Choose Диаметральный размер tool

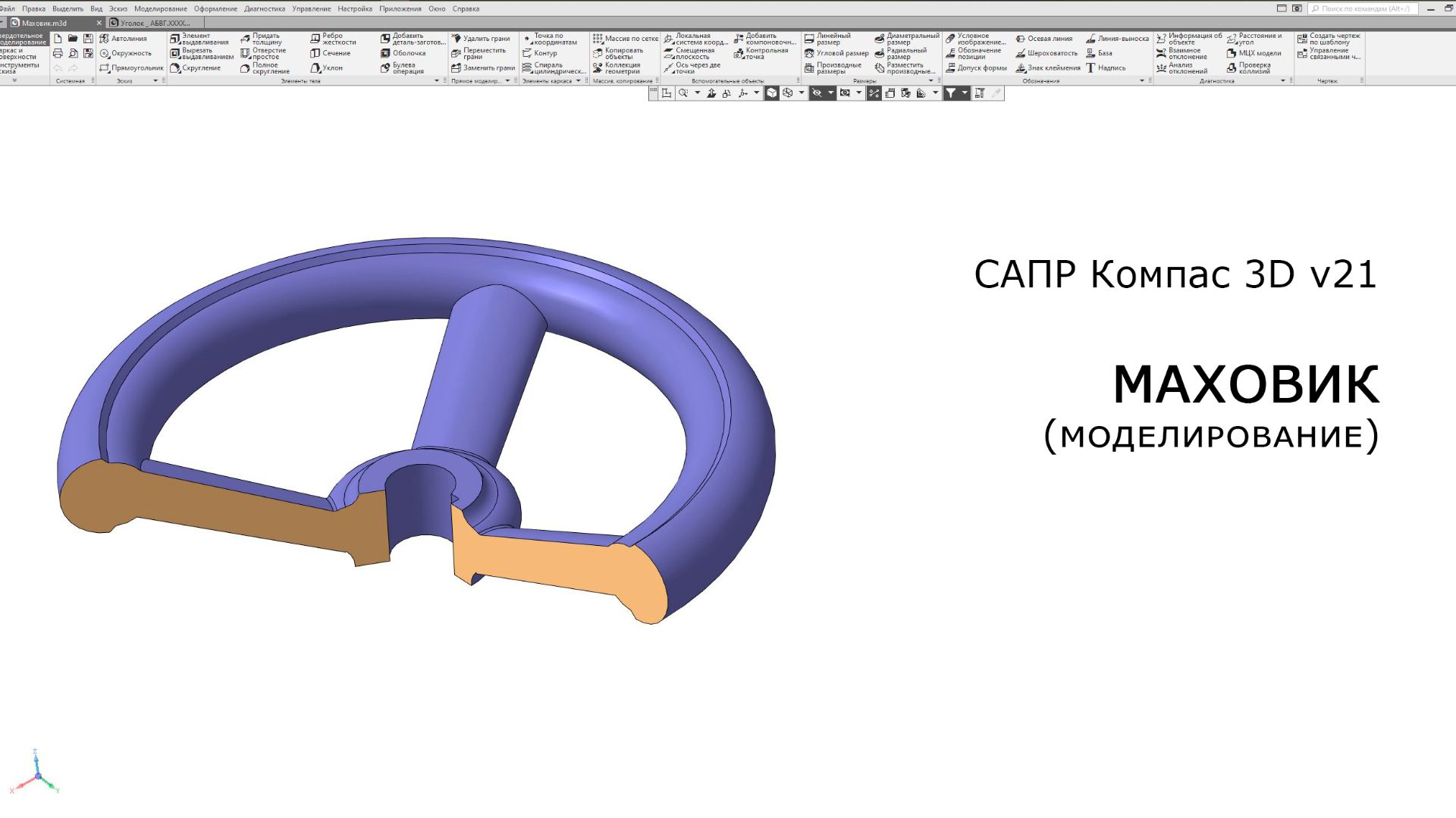pos(907,39)
